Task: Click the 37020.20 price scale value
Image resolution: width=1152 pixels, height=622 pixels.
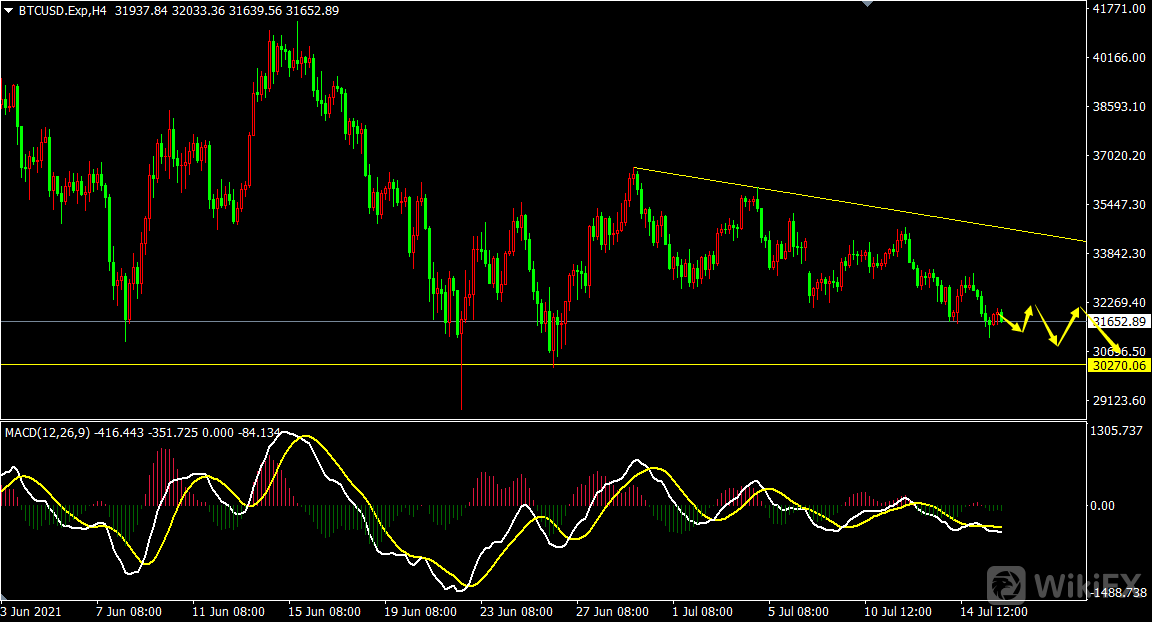Action: click(x=1119, y=156)
